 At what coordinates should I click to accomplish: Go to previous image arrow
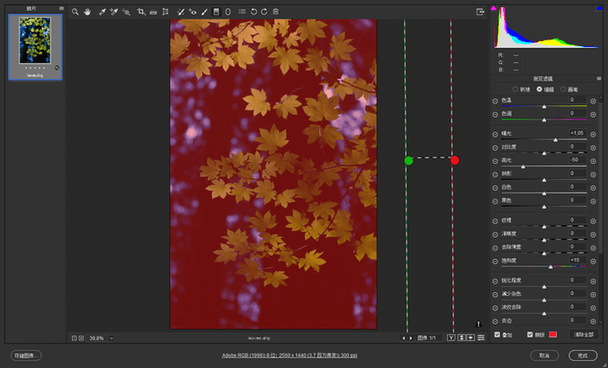404,338
